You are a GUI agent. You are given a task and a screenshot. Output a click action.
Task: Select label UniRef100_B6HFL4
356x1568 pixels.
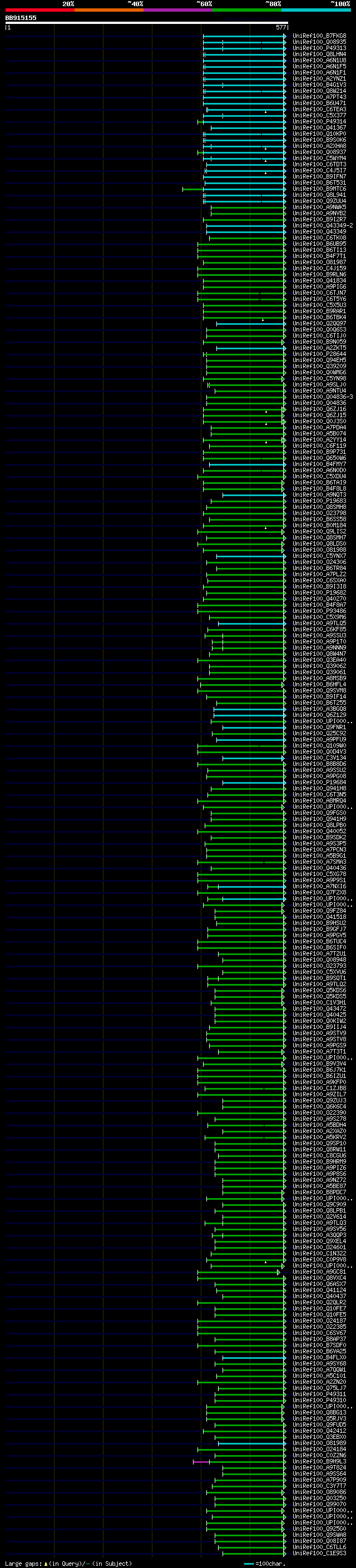click(319, 684)
